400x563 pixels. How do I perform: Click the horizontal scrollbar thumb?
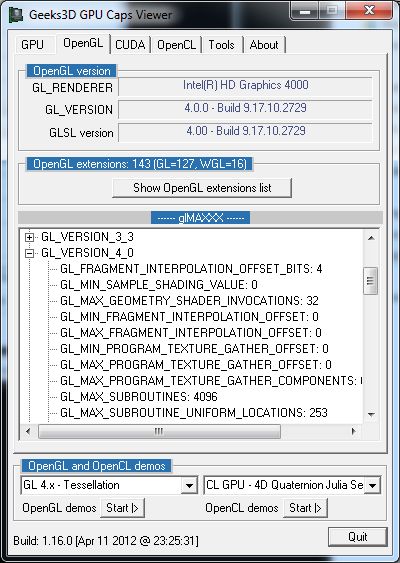[159, 431]
